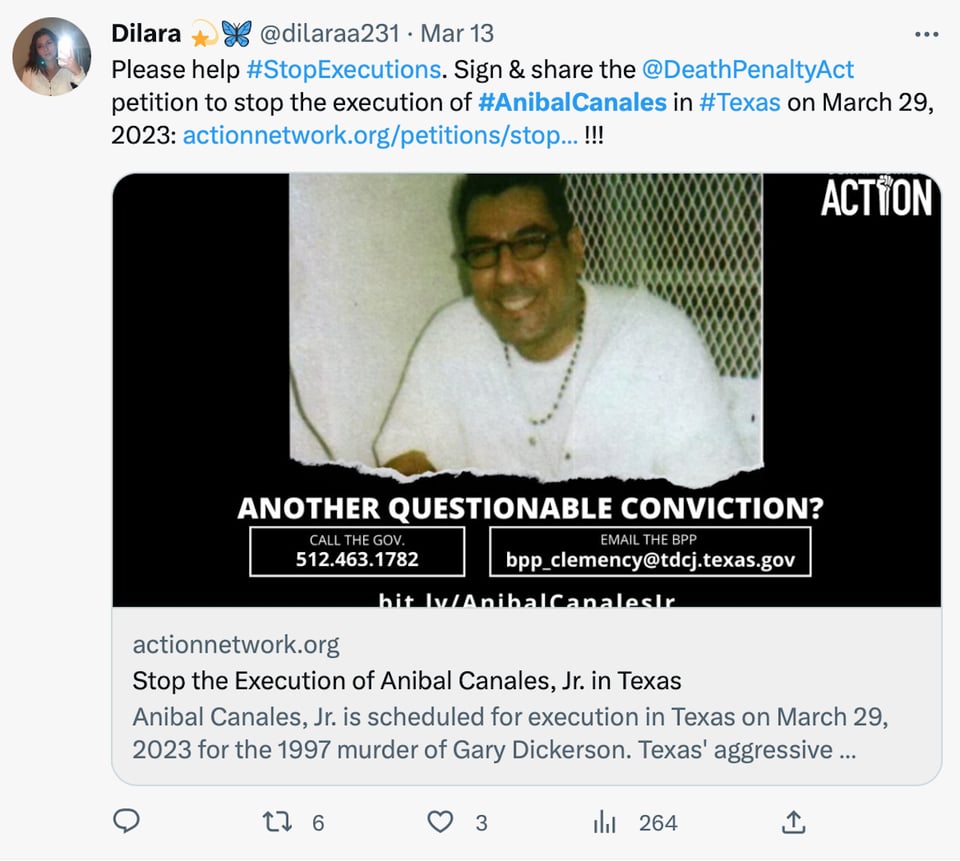Open the petition card preview image
Viewport: 960px width, 861px height.
point(527,390)
